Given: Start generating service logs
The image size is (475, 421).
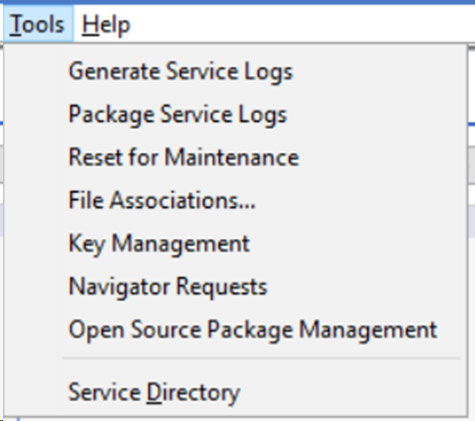Looking at the screenshot, I should click(235, 71).
